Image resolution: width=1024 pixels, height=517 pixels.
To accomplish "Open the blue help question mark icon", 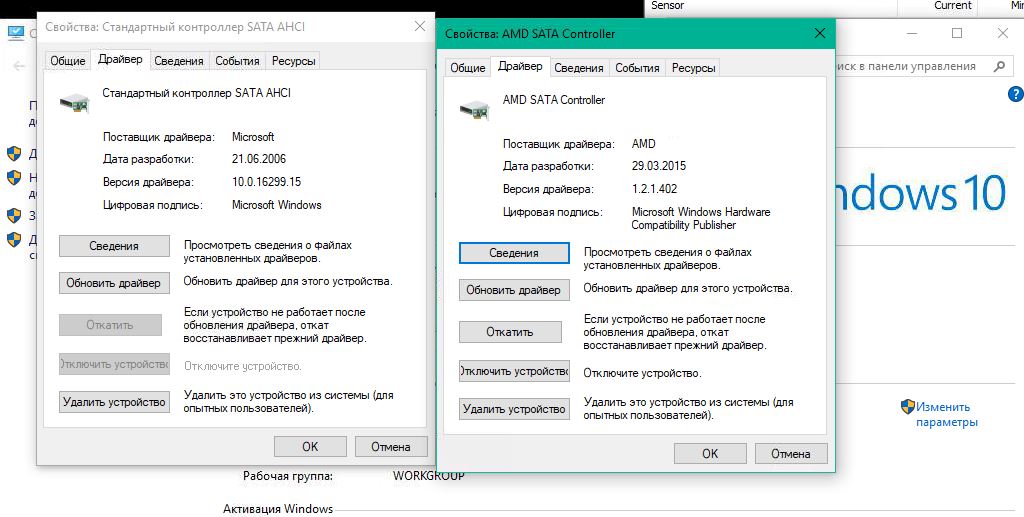I will click(1016, 94).
